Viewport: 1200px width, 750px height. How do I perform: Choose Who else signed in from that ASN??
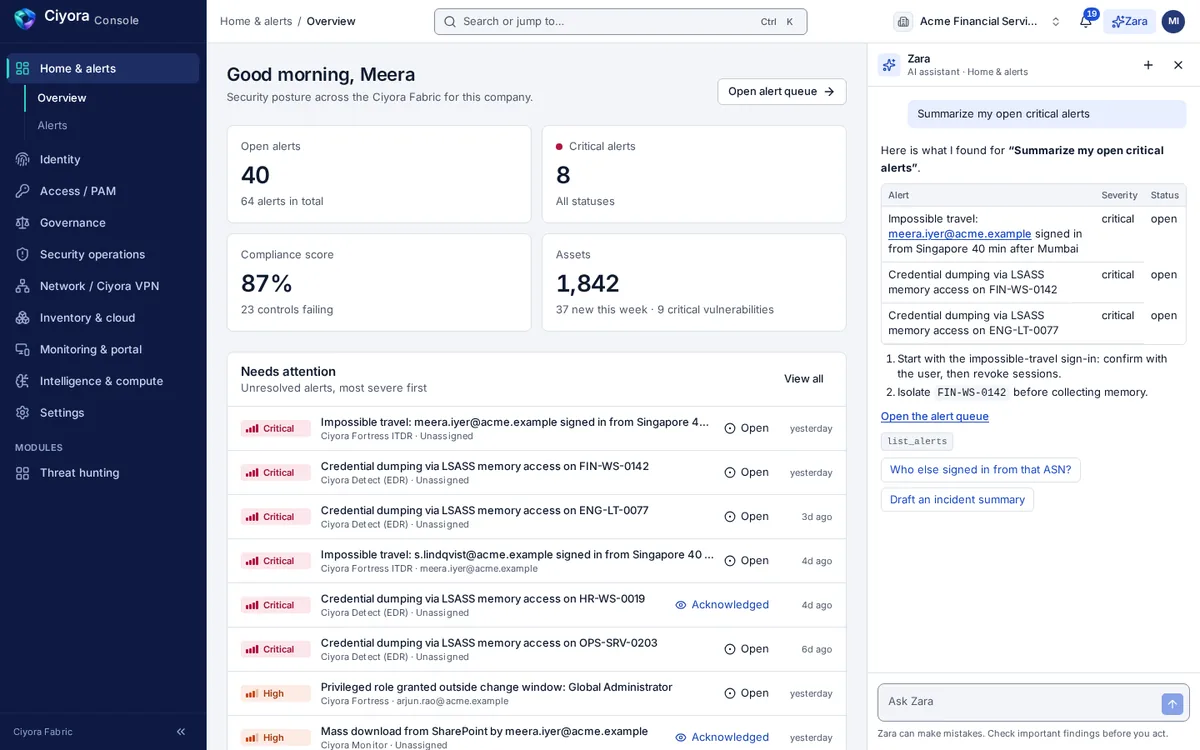coord(980,470)
